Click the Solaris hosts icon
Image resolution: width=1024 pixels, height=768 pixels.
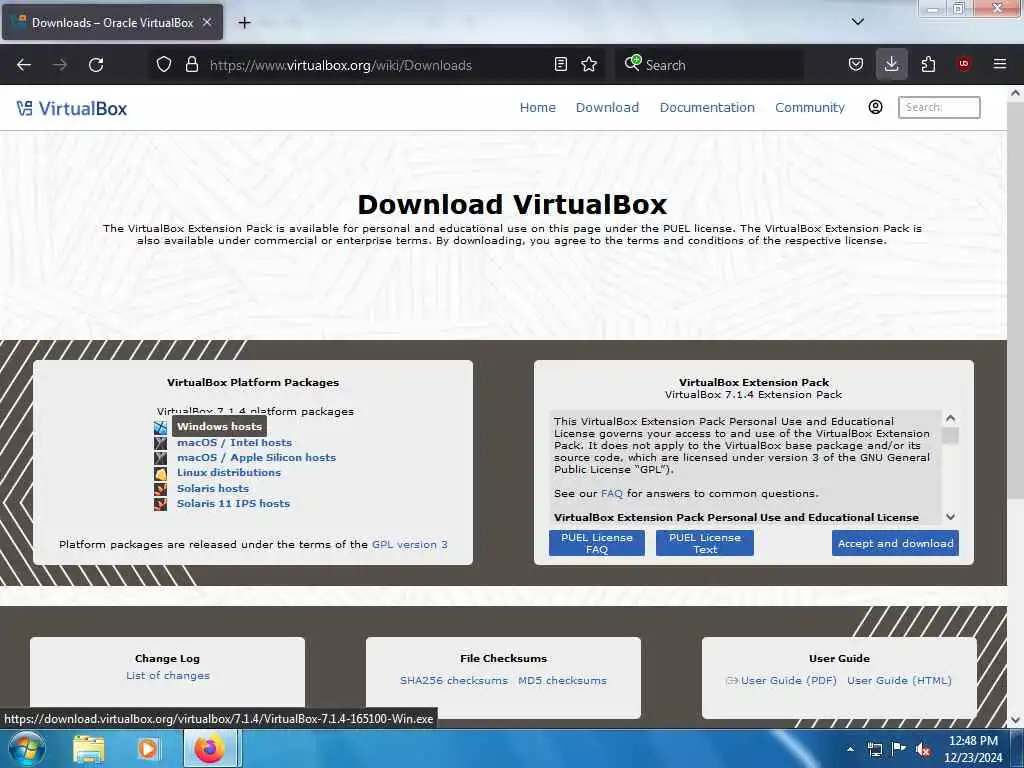coord(161,488)
